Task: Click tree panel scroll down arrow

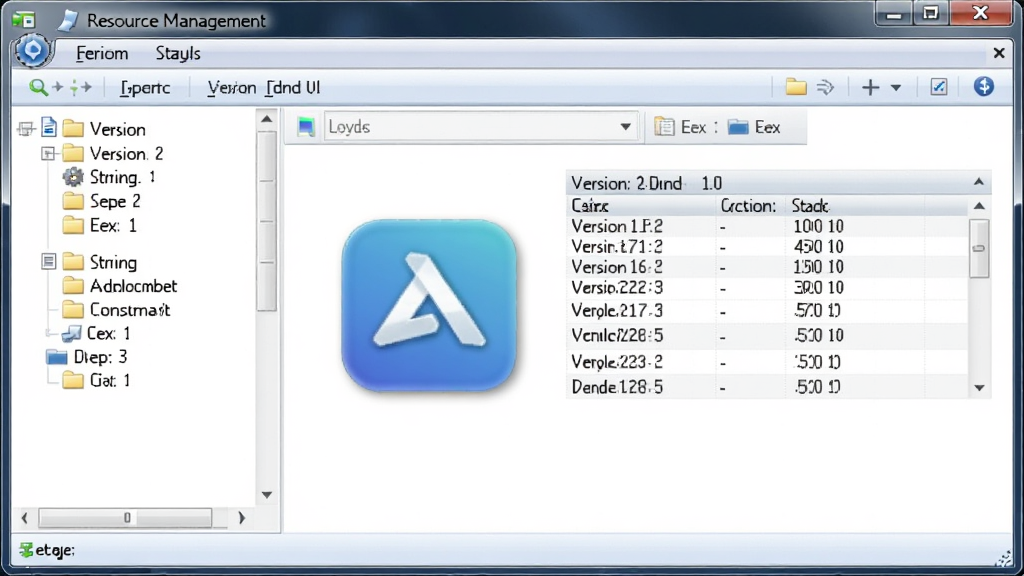Action: click(266, 495)
